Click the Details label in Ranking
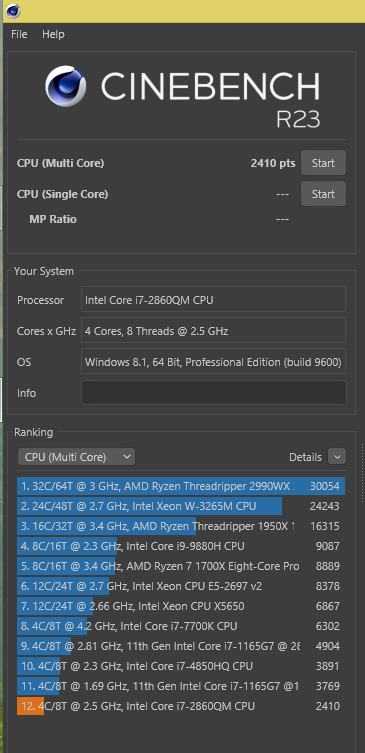The image size is (365, 753). click(305, 457)
